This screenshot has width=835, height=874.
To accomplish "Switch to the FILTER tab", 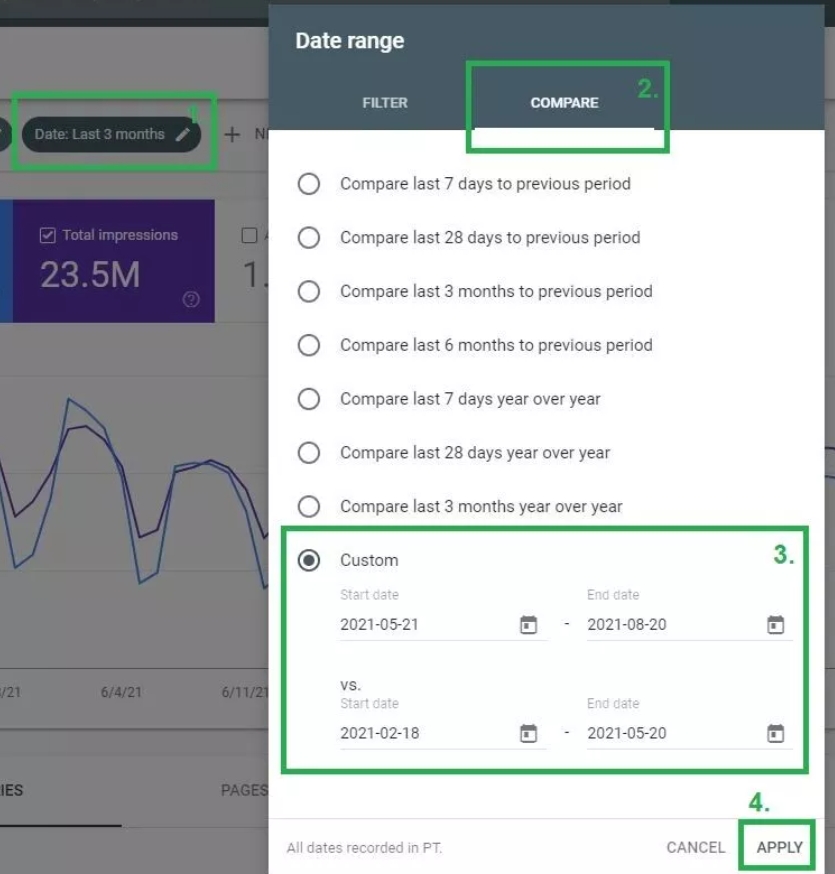I will [385, 101].
